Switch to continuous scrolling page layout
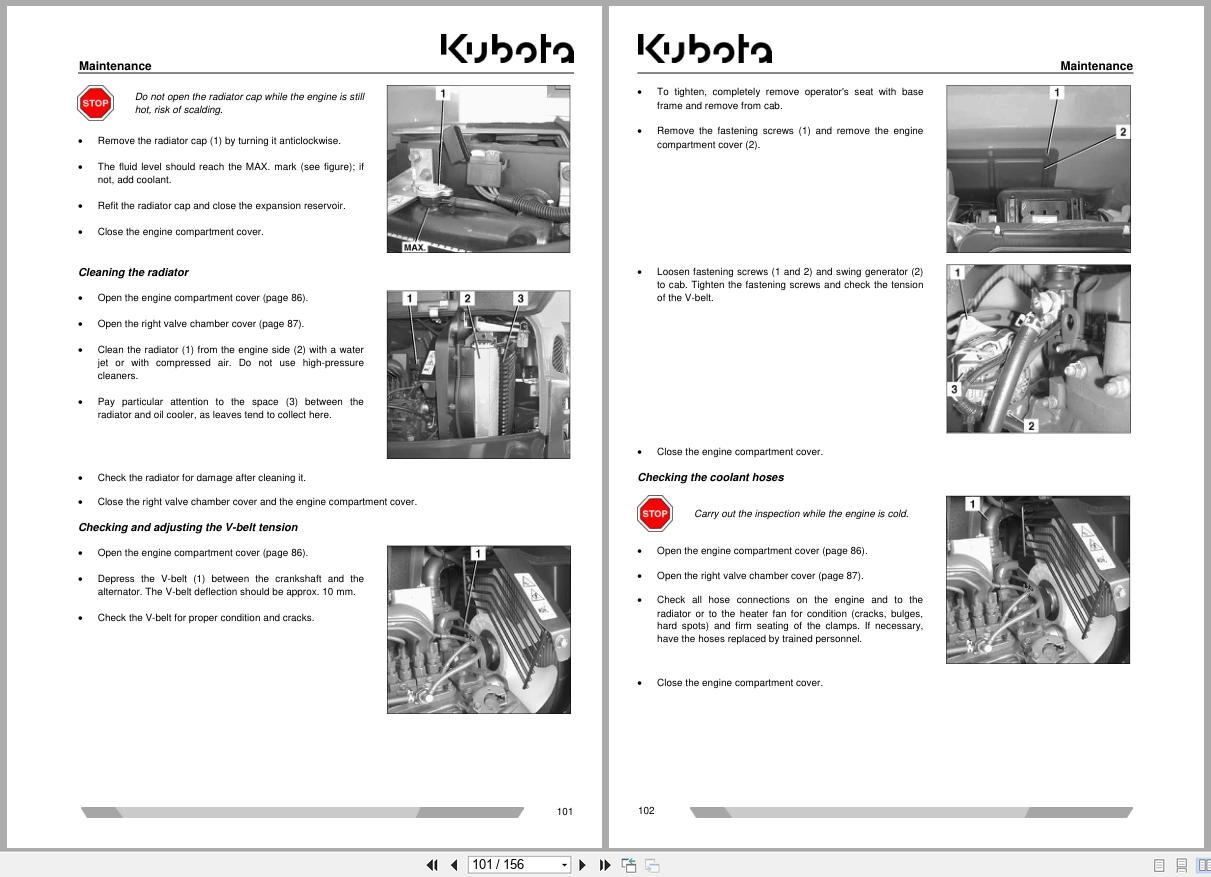The image size is (1211, 877). coord(1182,864)
